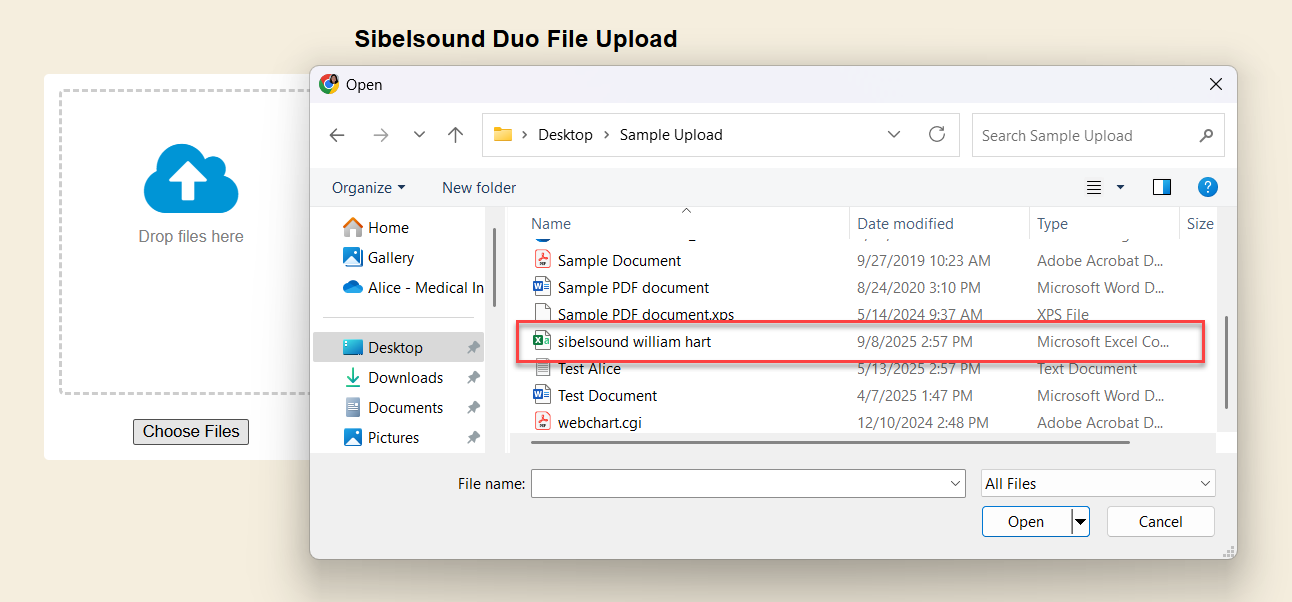The height and width of the screenshot is (602, 1292).
Task: Open the All Files type dropdown
Action: (x=1098, y=484)
